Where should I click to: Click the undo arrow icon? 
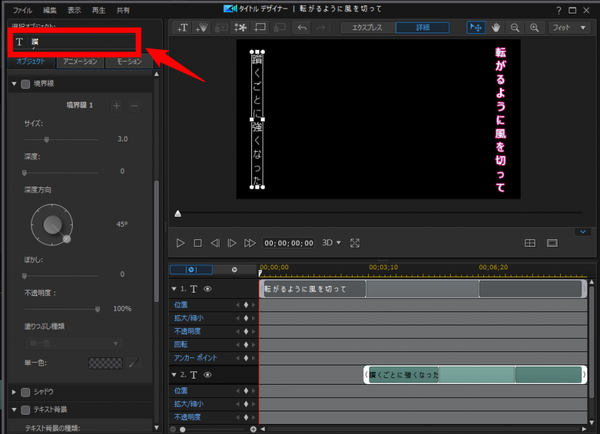(x=302, y=28)
